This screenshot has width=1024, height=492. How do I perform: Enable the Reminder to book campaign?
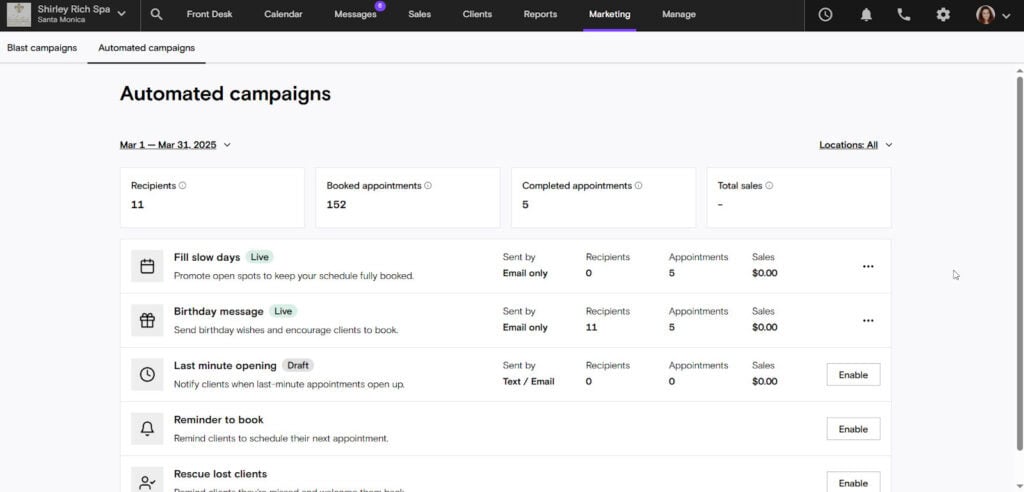tap(853, 429)
